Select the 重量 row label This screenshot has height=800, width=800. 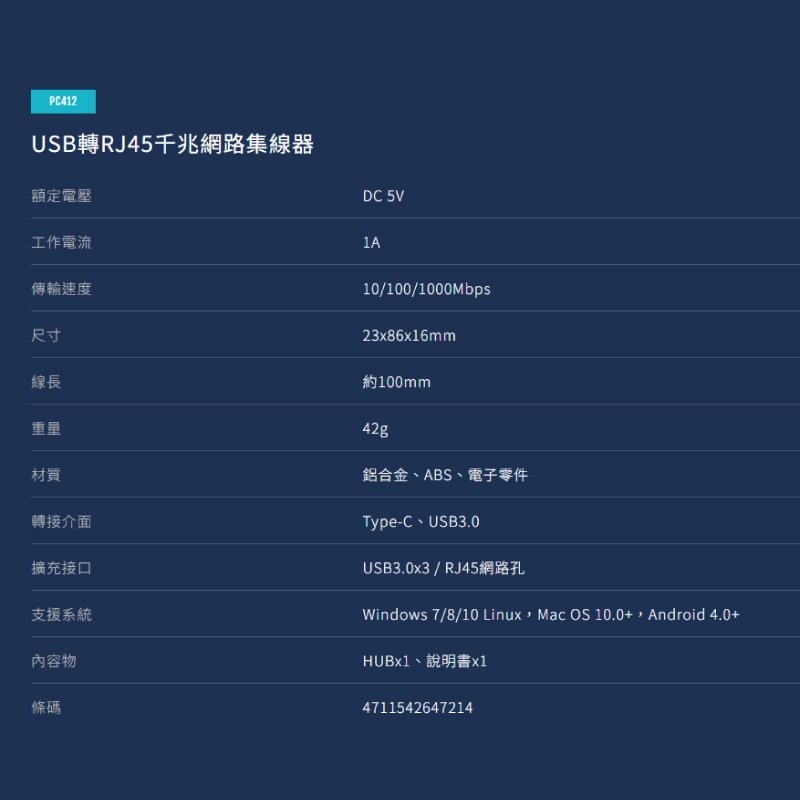pyautogui.click(x=46, y=429)
